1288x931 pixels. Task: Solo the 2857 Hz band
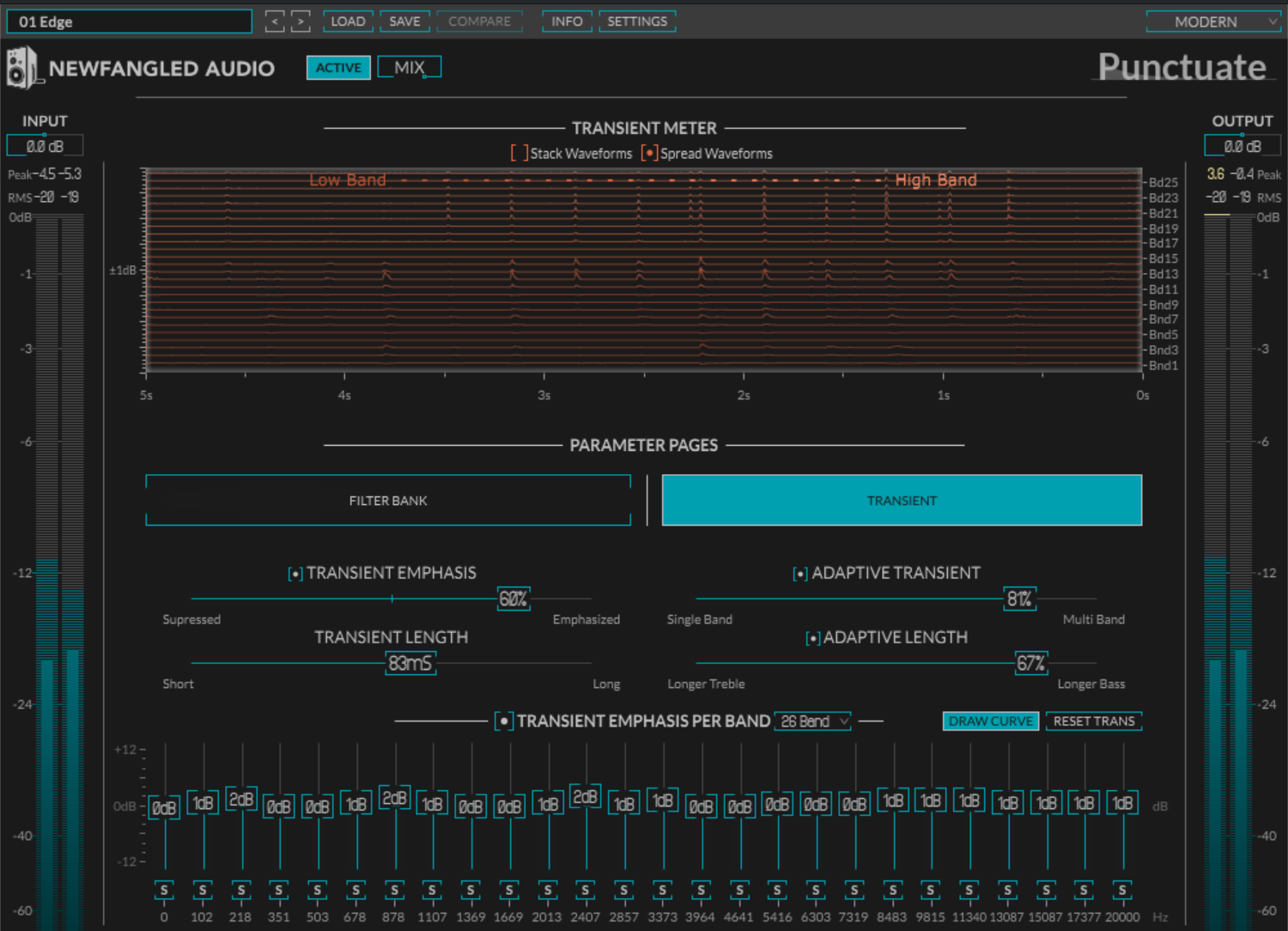[x=624, y=891]
